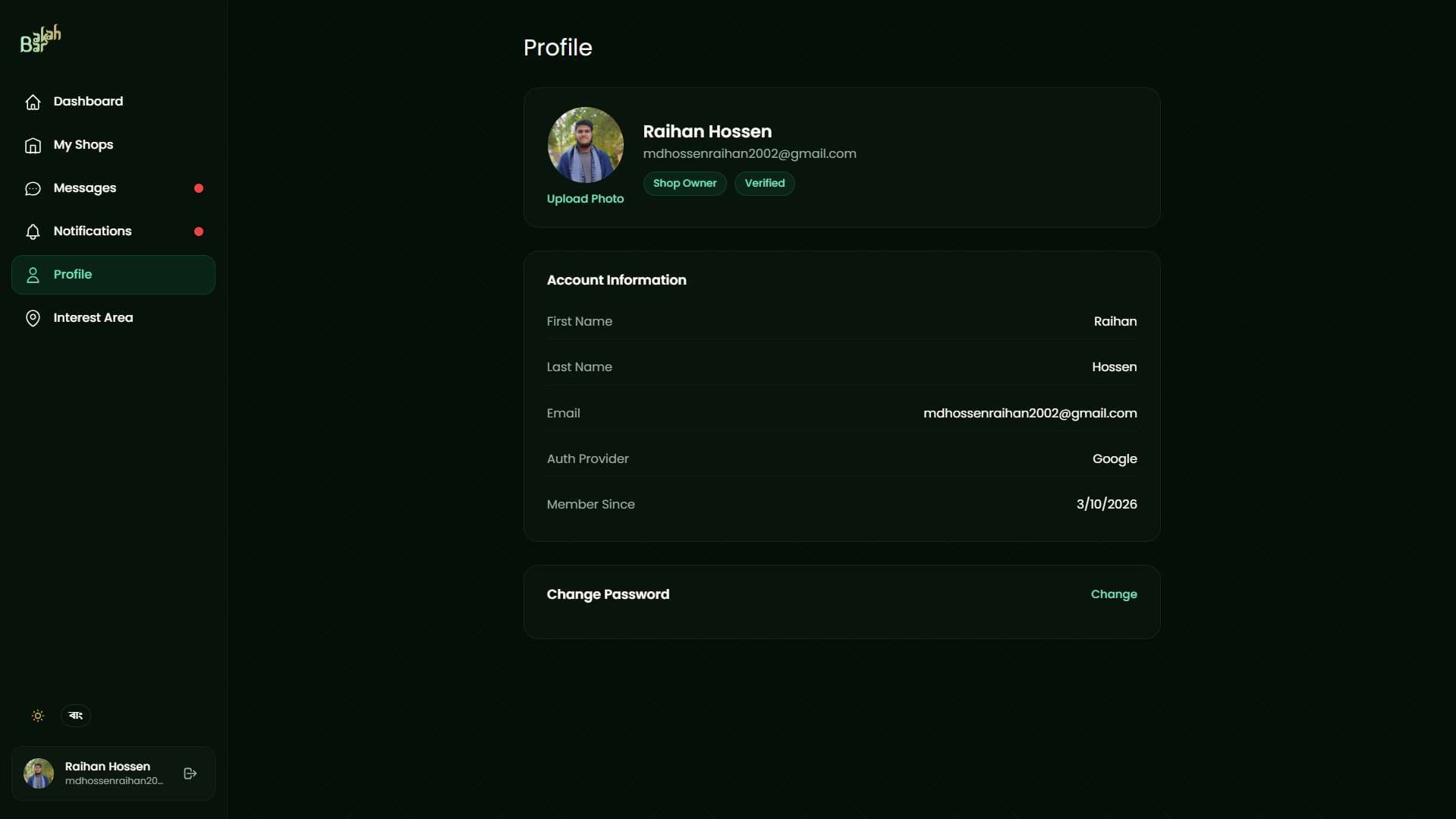Click Change to update password
1456x819 pixels.
tap(1113, 594)
